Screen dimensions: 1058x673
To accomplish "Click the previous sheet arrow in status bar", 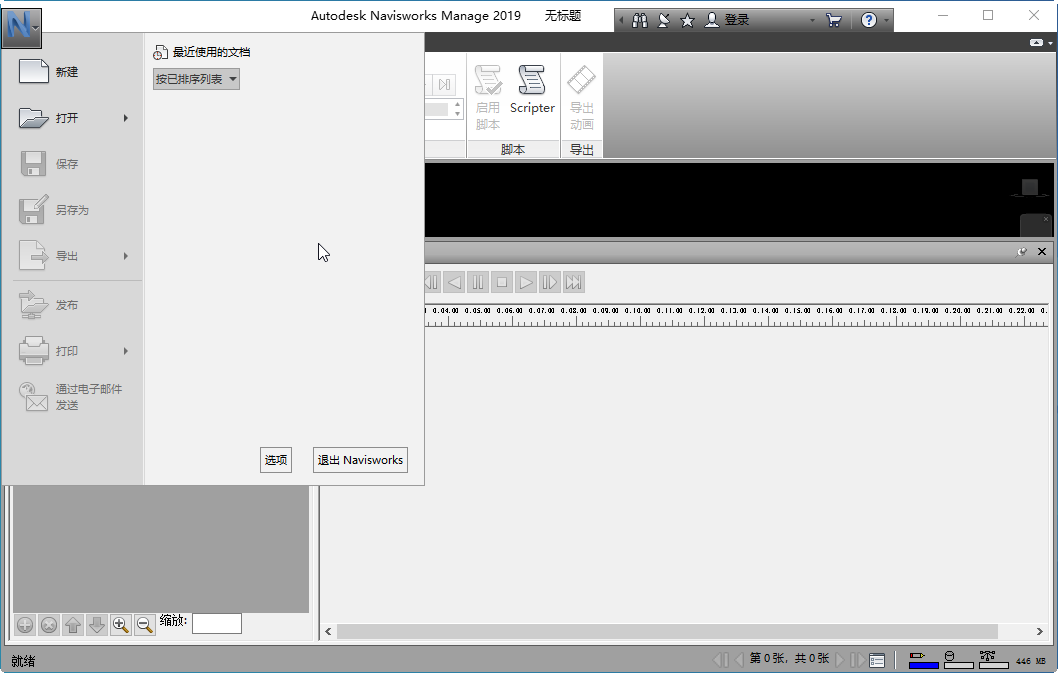I will click(739, 659).
